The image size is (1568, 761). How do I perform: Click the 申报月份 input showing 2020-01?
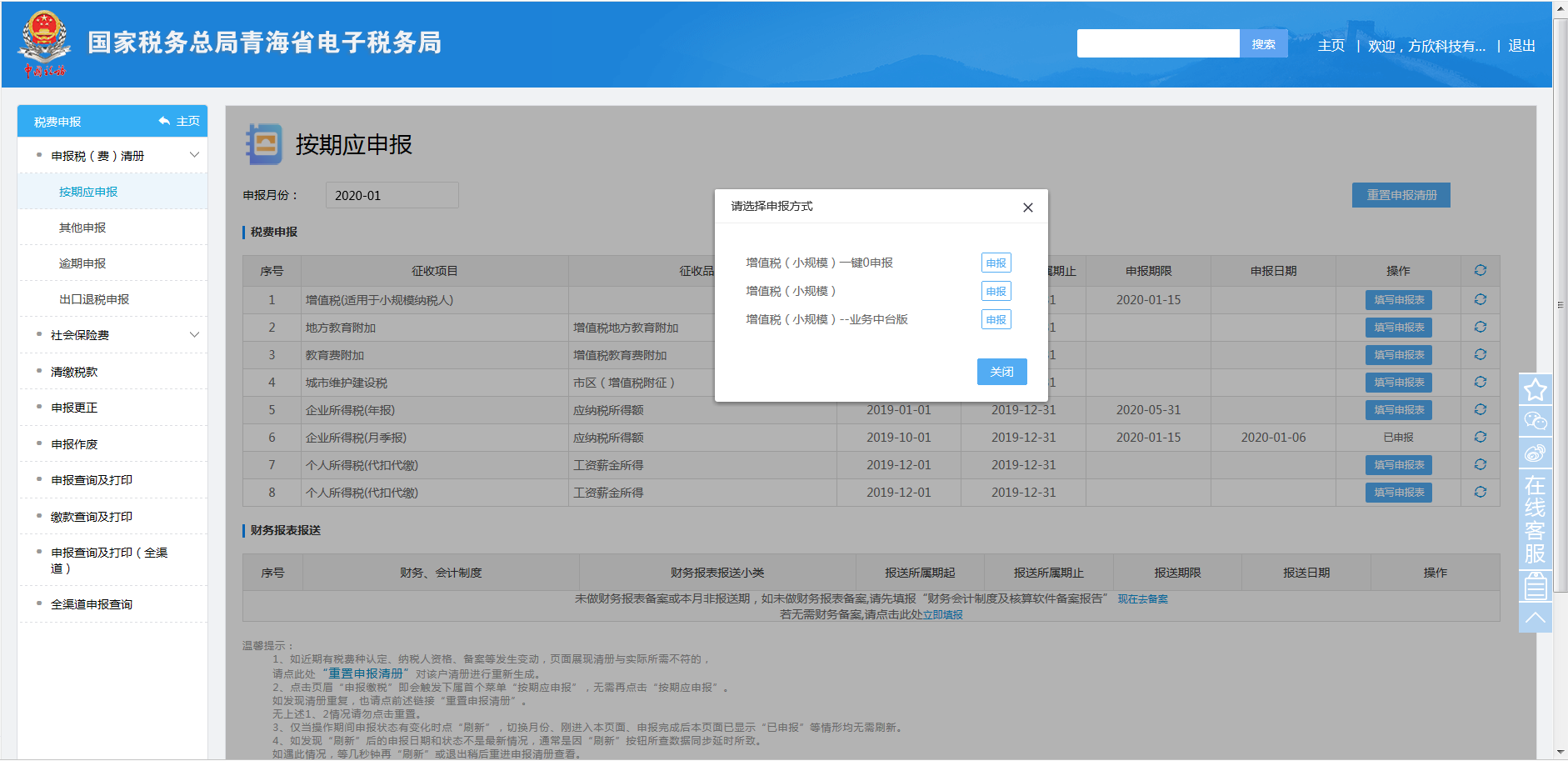coord(392,194)
